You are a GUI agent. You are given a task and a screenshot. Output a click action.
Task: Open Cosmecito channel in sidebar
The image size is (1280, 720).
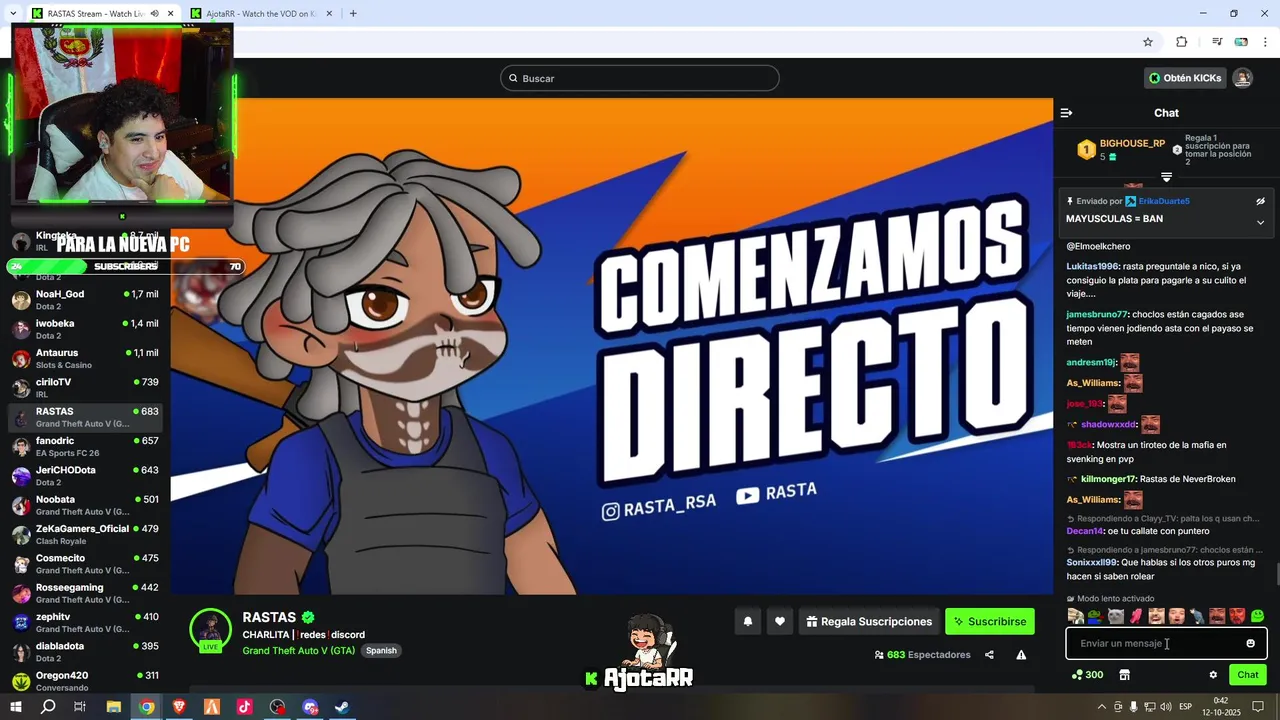point(85,564)
